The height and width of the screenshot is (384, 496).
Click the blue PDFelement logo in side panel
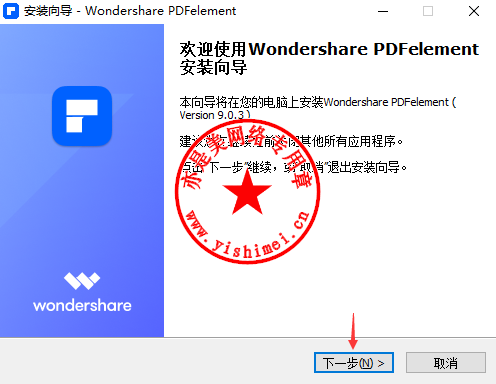pyautogui.click(x=82, y=116)
